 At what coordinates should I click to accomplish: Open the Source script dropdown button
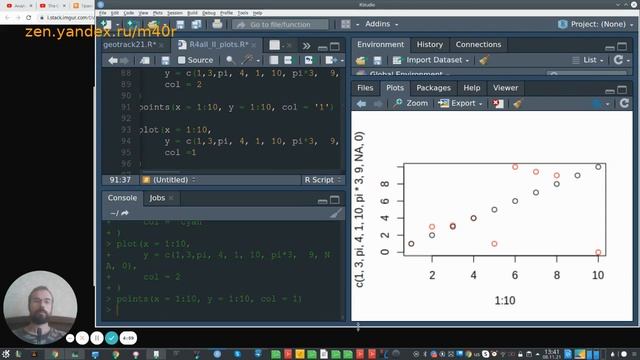pos(335,60)
